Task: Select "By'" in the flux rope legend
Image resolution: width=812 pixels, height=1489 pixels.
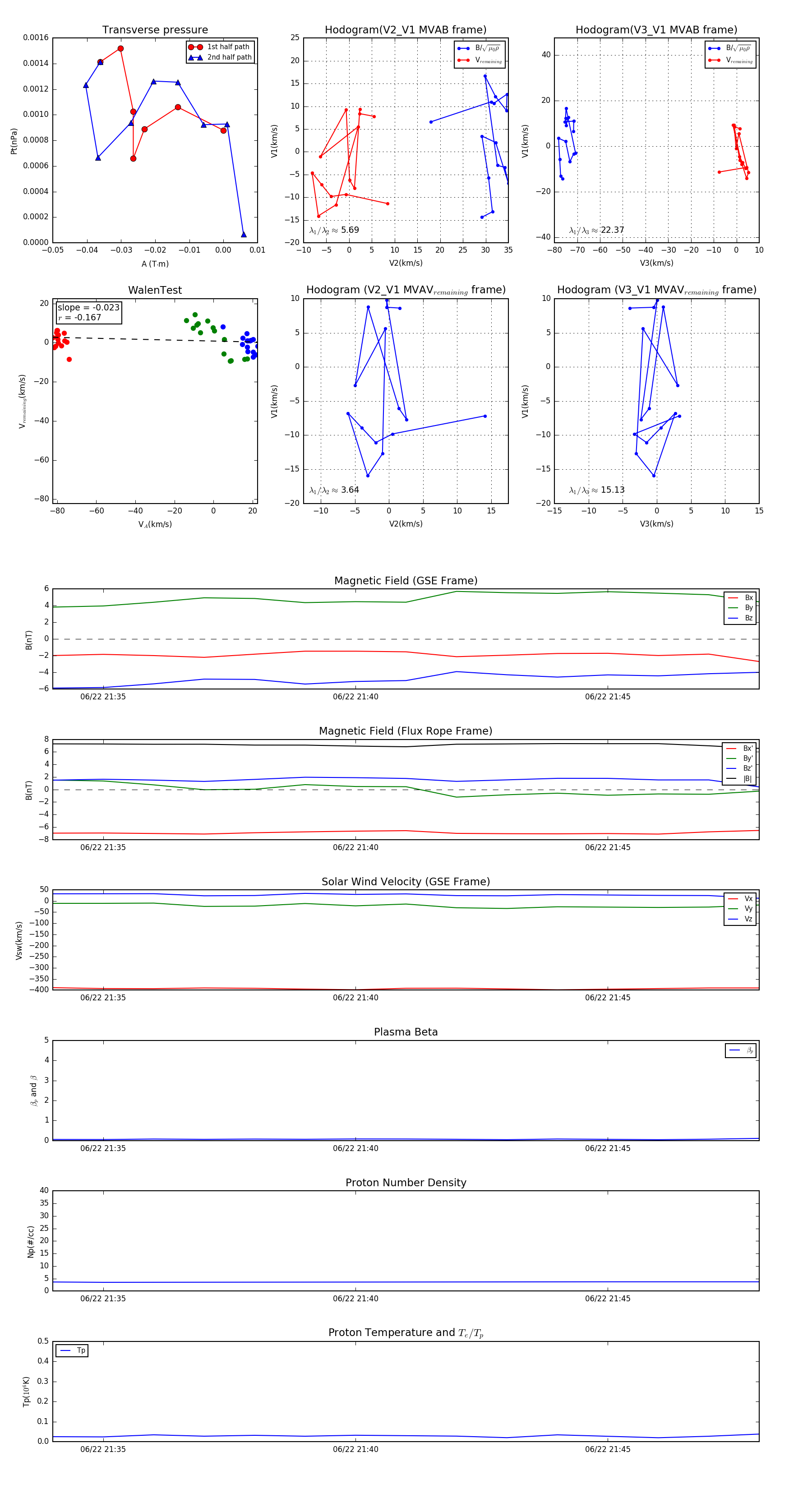Action: click(x=739, y=758)
